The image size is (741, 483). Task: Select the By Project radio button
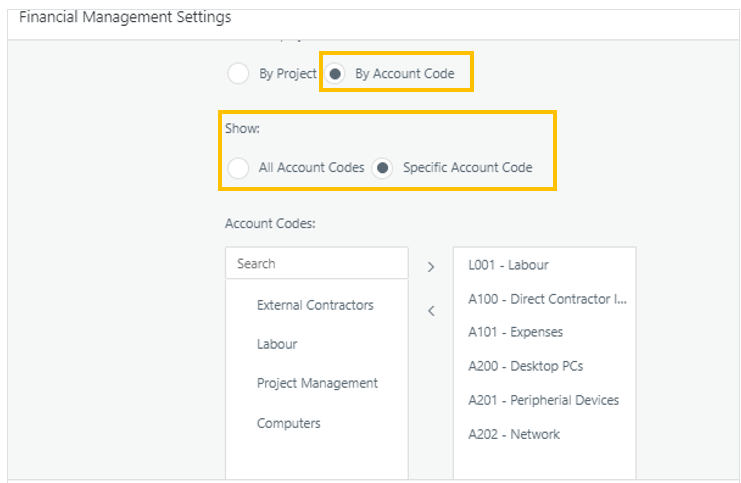point(238,74)
